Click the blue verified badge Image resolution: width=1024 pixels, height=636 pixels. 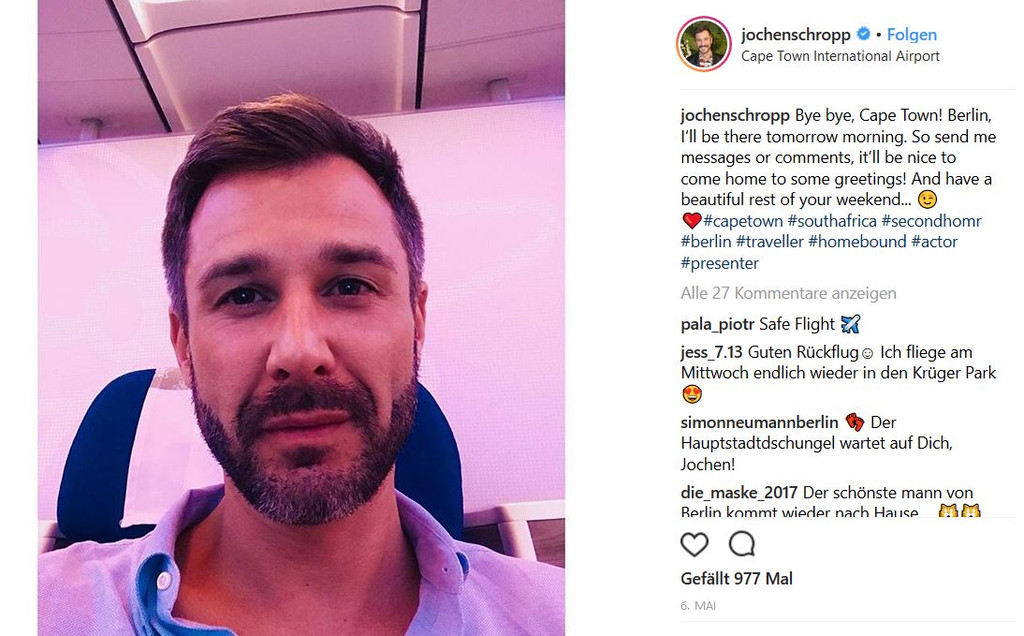(x=863, y=34)
